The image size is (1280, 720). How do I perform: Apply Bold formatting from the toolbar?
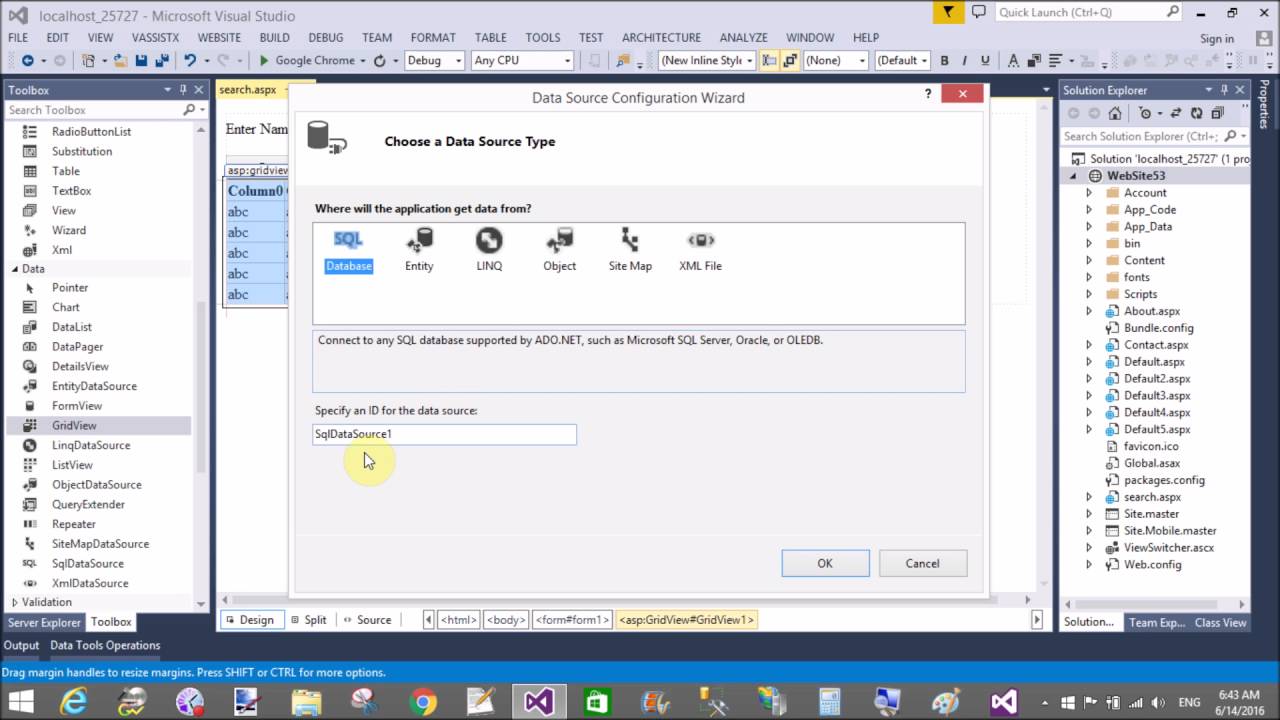pos(945,60)
